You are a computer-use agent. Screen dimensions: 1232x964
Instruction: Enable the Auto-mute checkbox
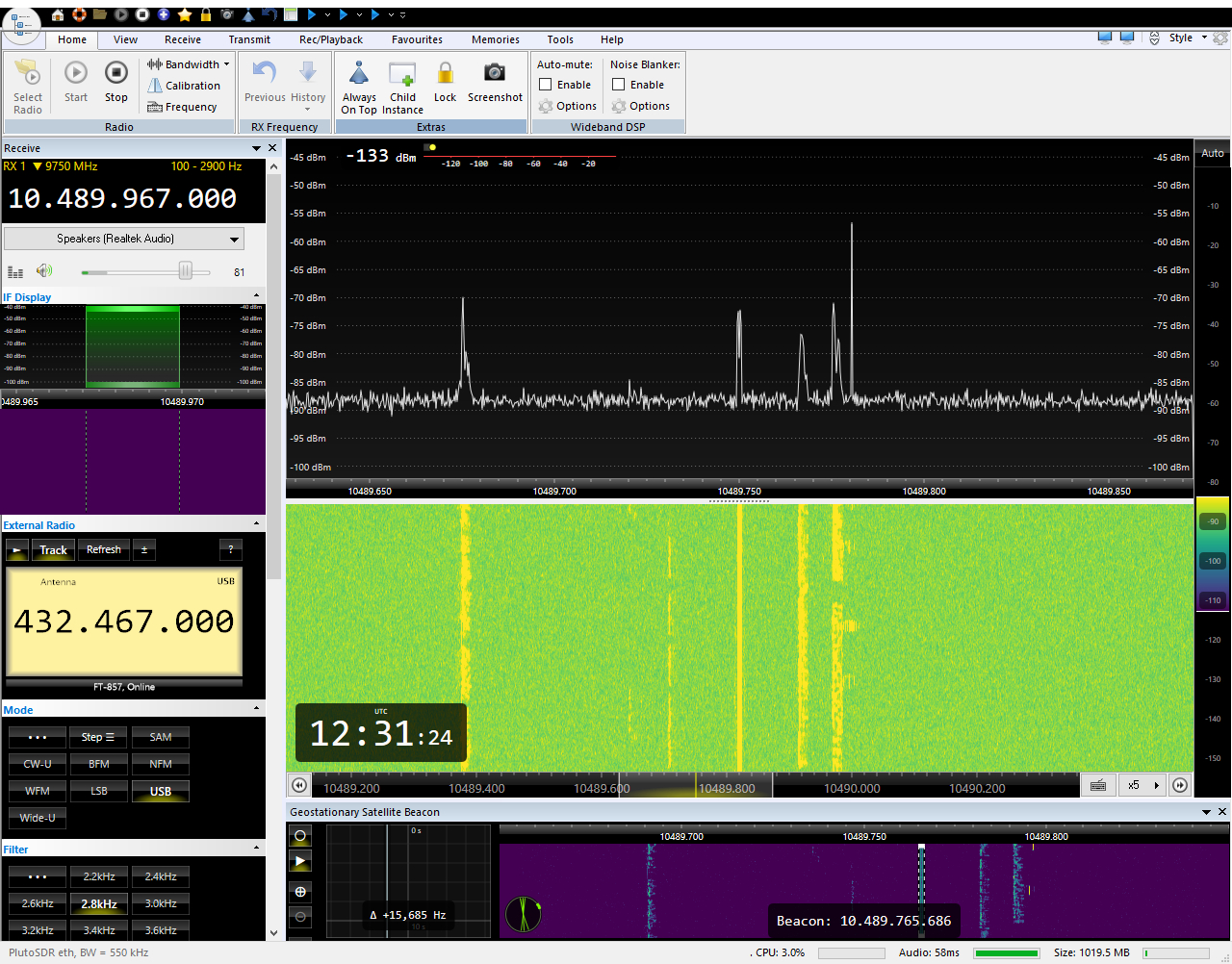click(546, 85)
